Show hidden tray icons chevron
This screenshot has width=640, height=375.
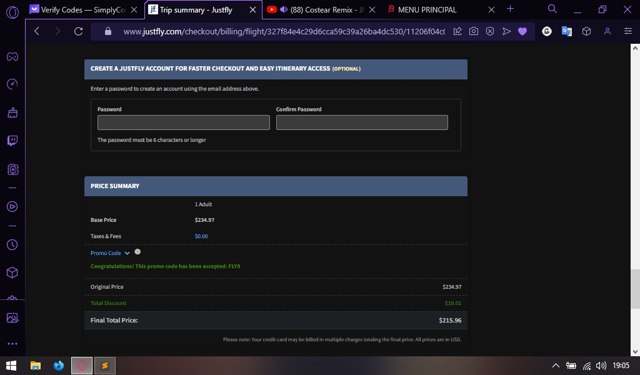pyautogui.click(x=556, y=366)
